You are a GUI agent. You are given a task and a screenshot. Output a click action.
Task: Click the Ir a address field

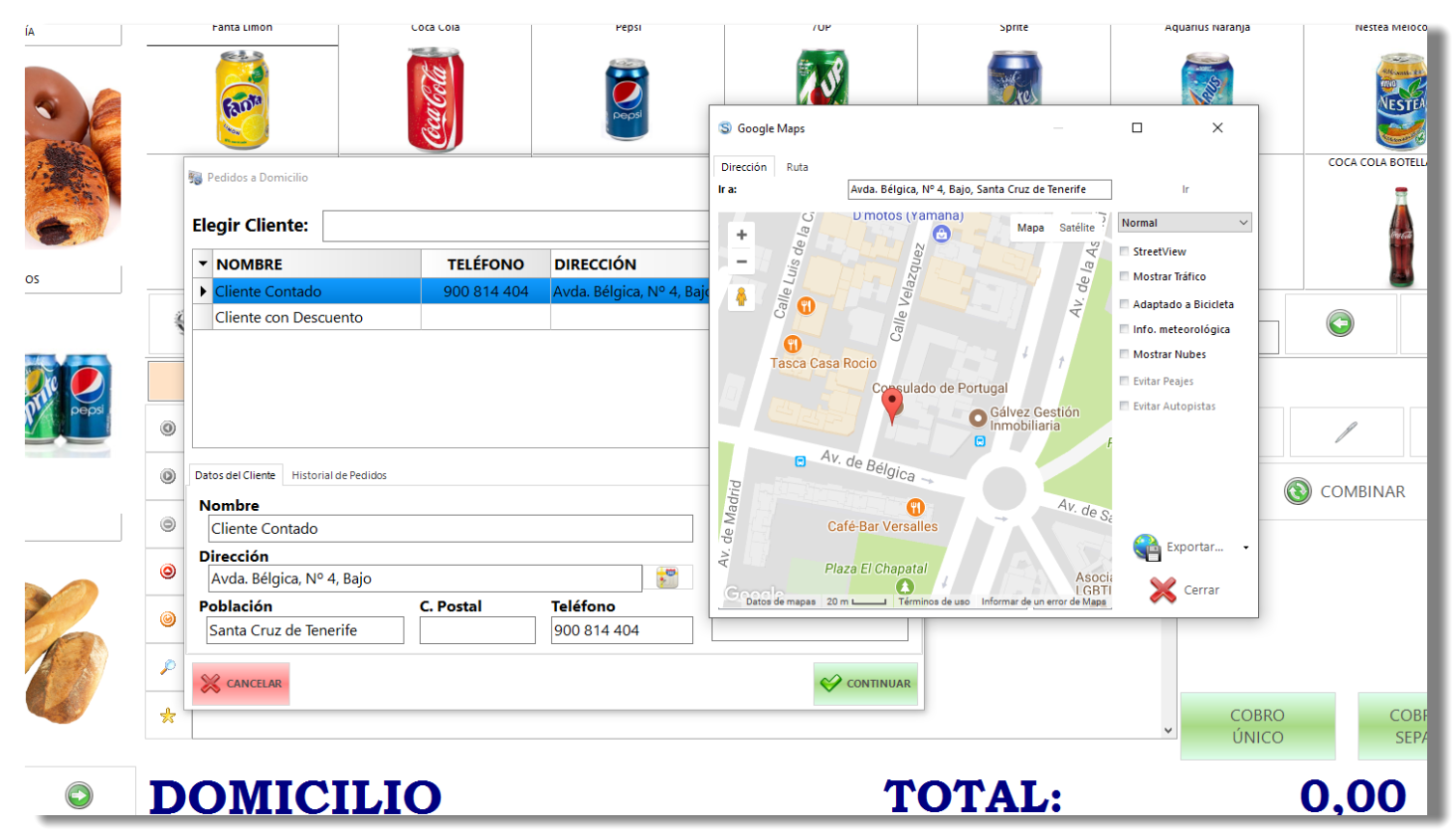pos(980,189)
